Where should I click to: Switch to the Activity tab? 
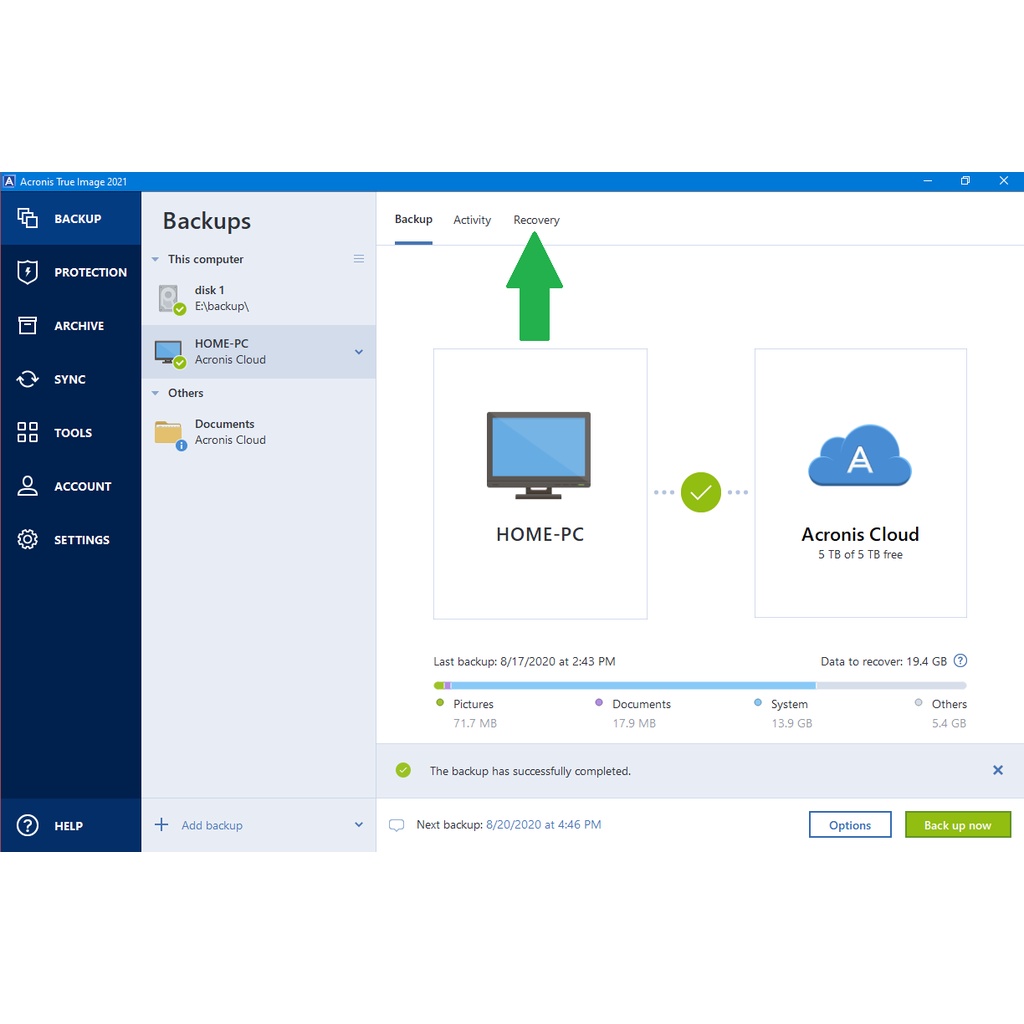[x=472, y=220]
